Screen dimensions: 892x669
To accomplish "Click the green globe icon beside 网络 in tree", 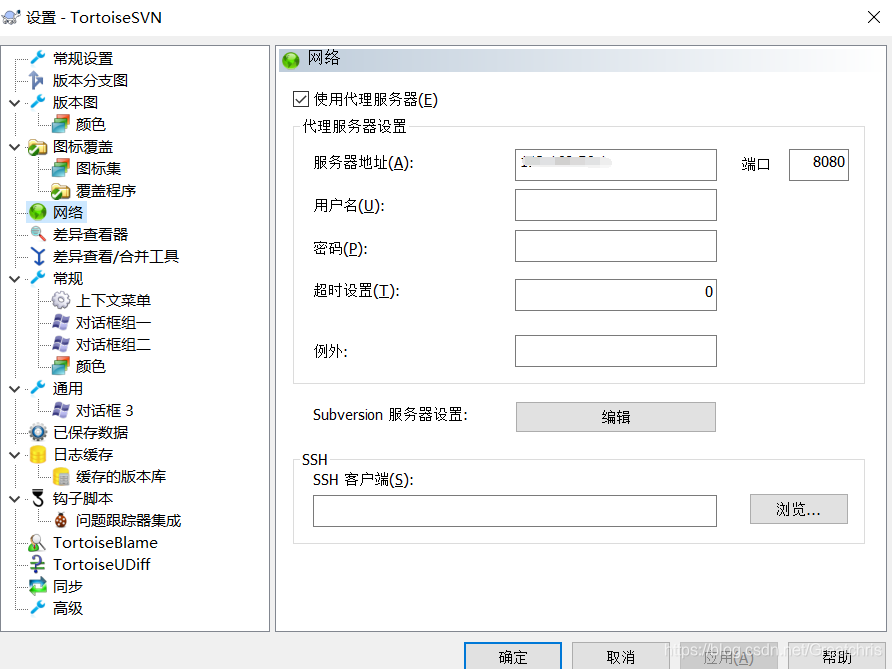I will pos(38,212).
